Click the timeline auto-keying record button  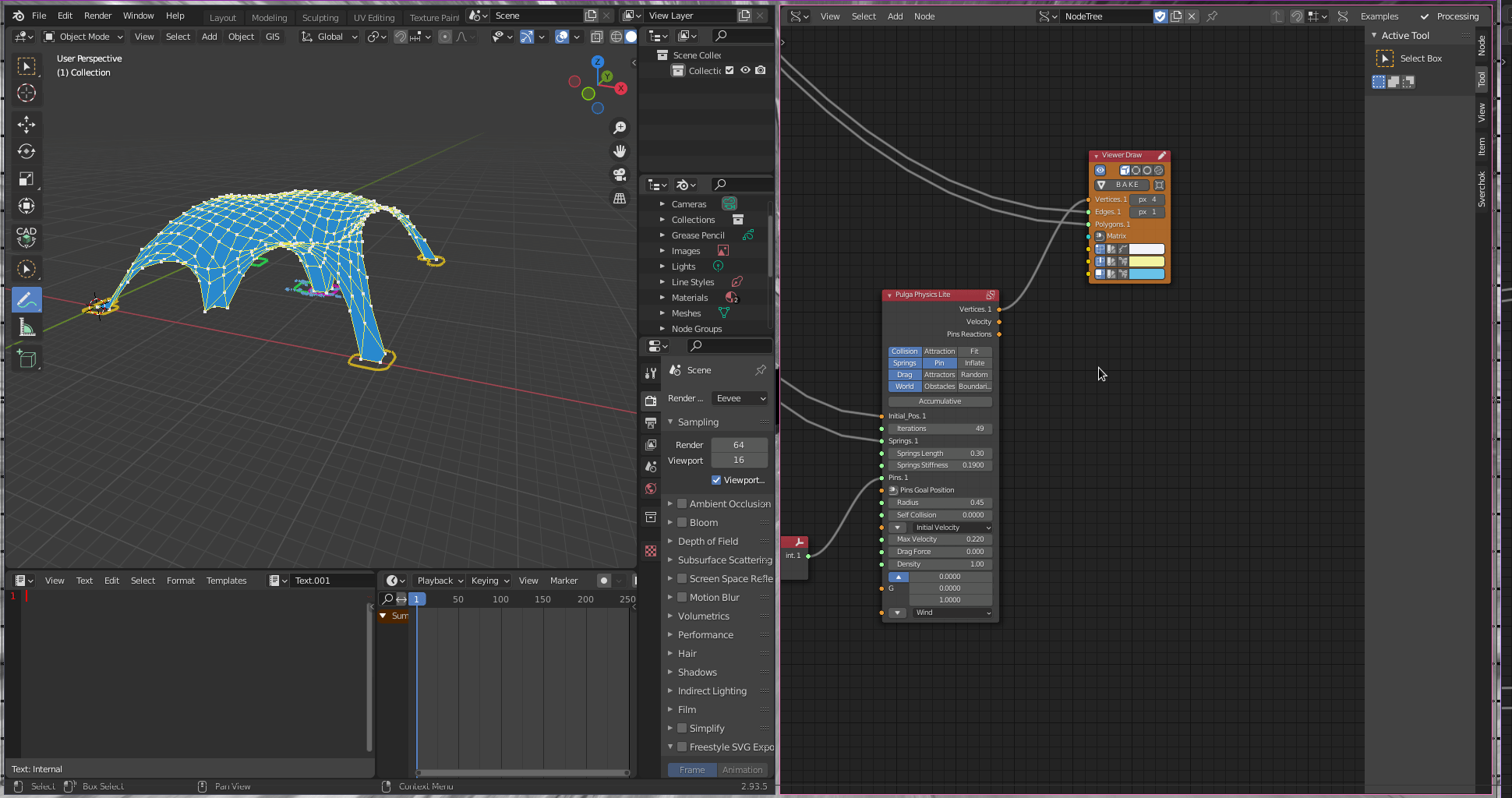pyautogui.click(x=604, y=581)
